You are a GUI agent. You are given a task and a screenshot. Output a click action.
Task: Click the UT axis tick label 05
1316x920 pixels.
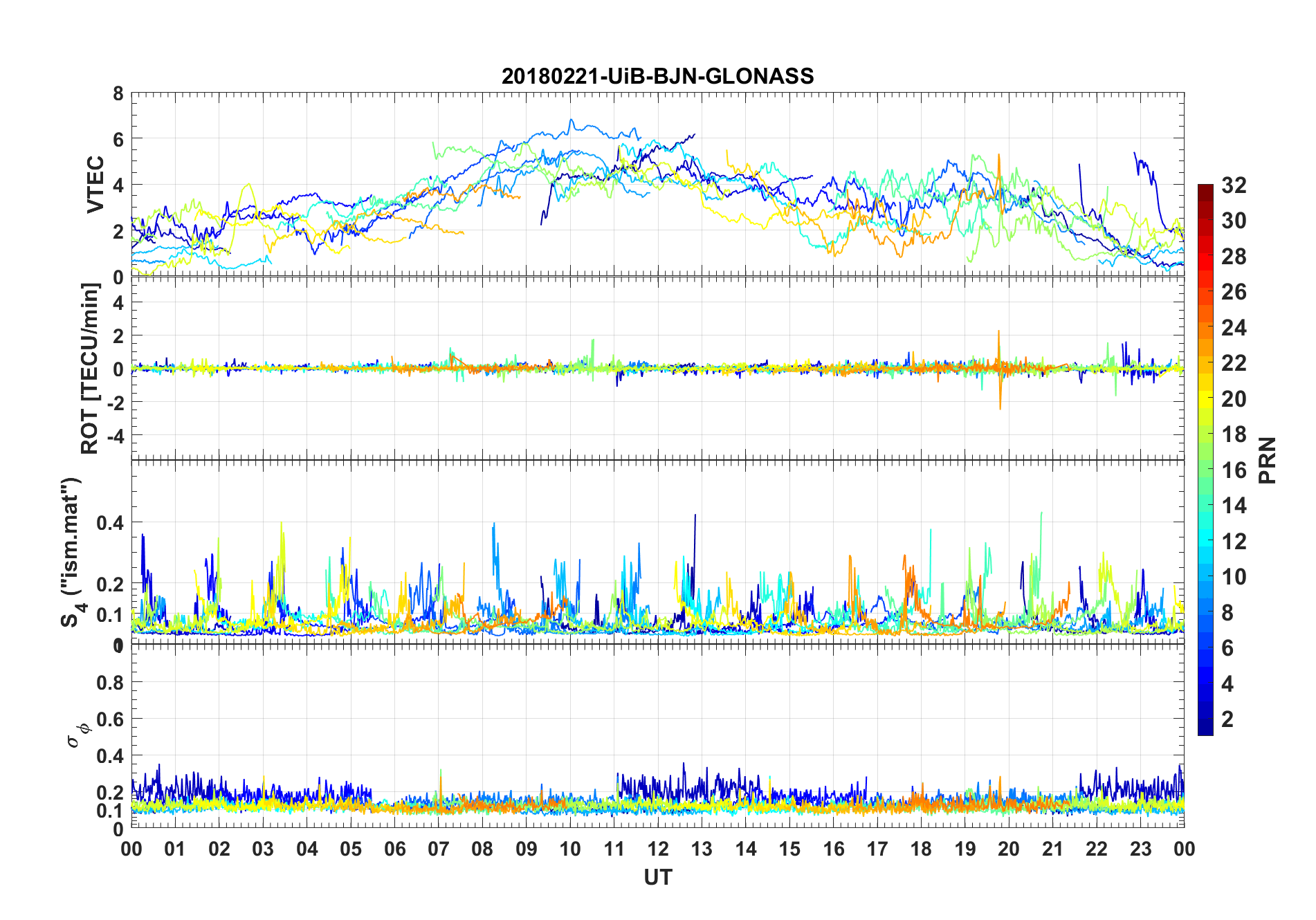[351, 849]
